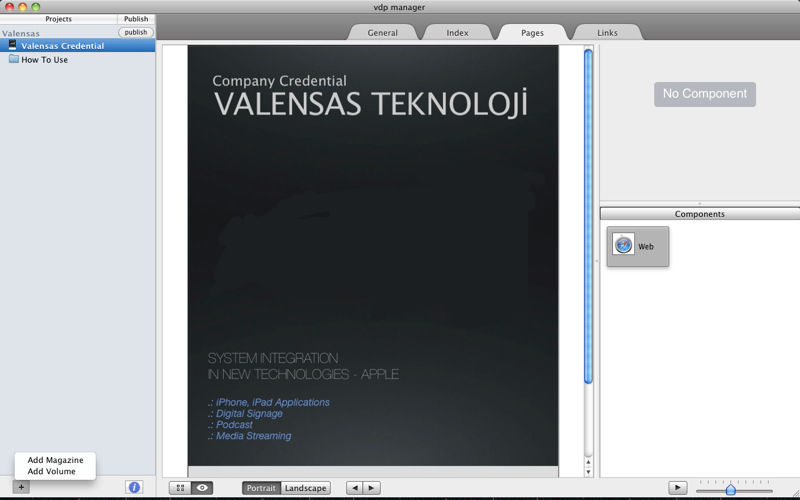
Task: Click the SYSTEM INTEGRATION text line
Action: pos(273,358)
